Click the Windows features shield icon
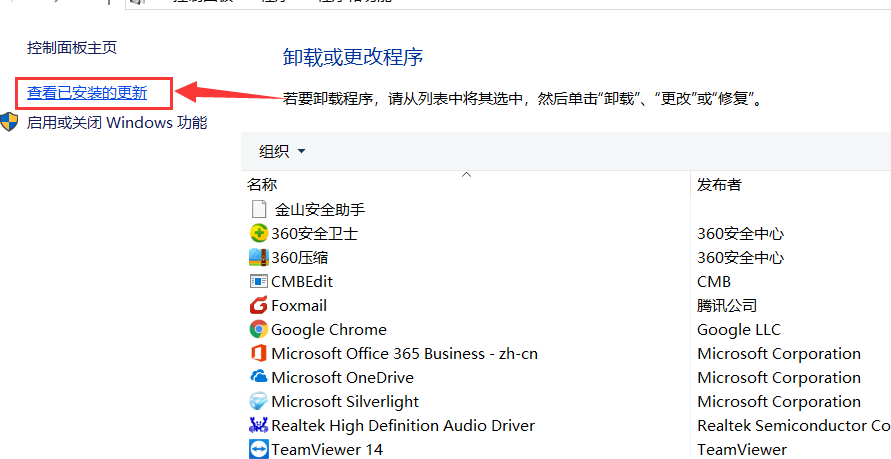 9,122
